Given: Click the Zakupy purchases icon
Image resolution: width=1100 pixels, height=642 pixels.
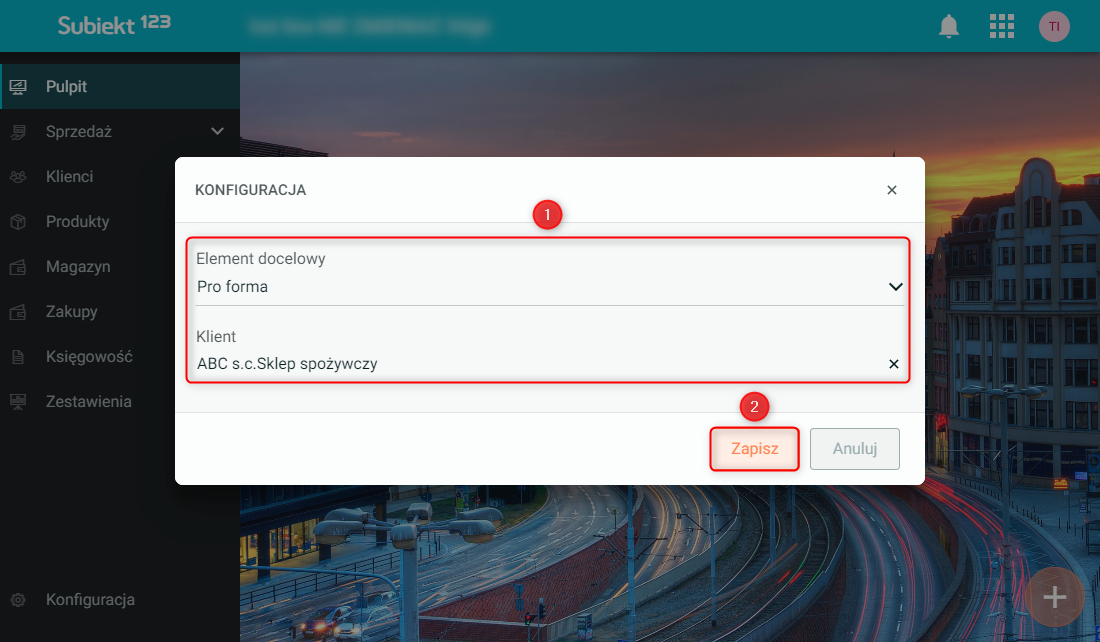Looking at the screenshot, I should (x=18, y=312).
